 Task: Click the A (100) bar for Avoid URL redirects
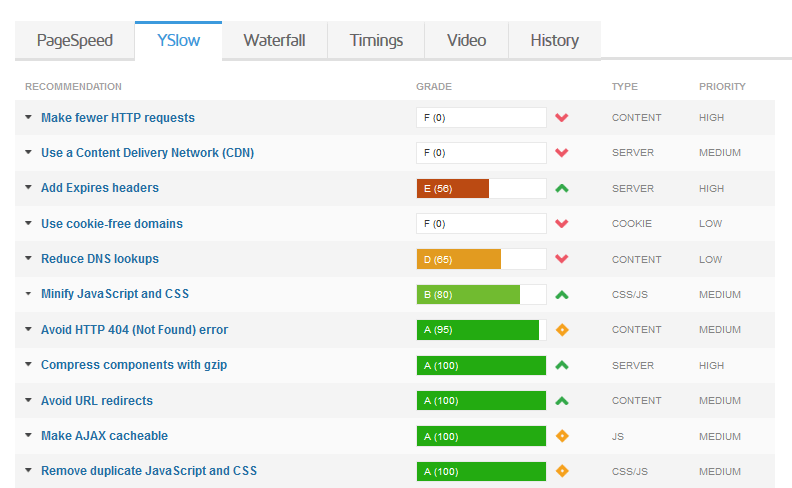[x=481, y=401]
